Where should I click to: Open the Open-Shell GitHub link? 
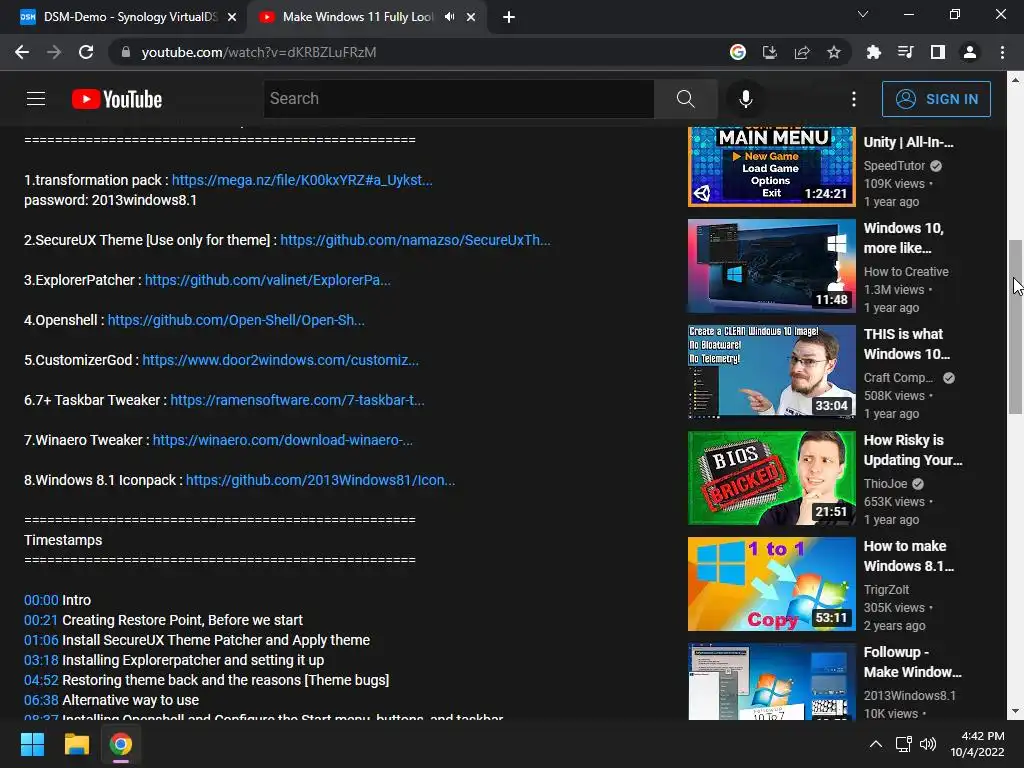pos(236,320)
